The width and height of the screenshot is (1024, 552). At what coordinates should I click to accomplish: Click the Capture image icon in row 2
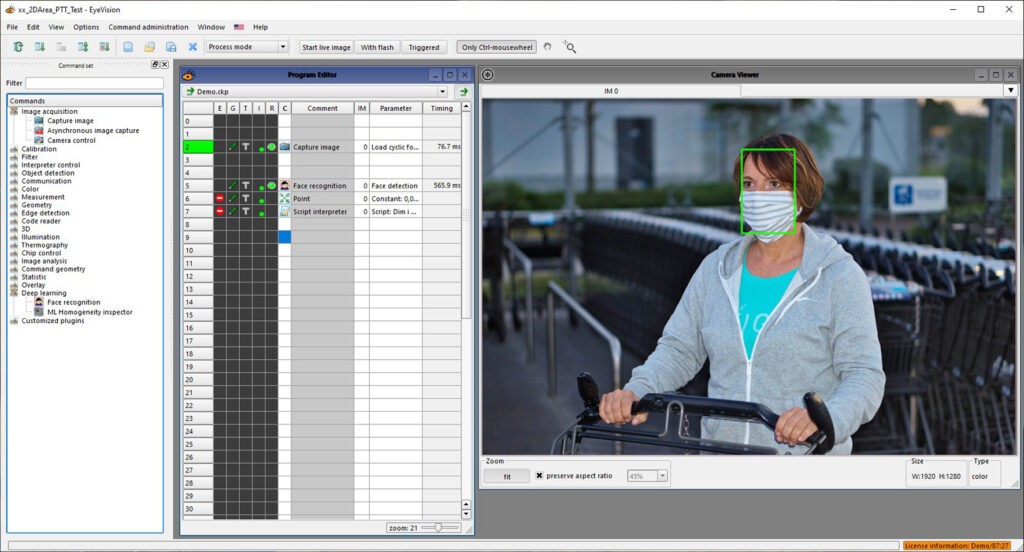click(x=285, y=147)
